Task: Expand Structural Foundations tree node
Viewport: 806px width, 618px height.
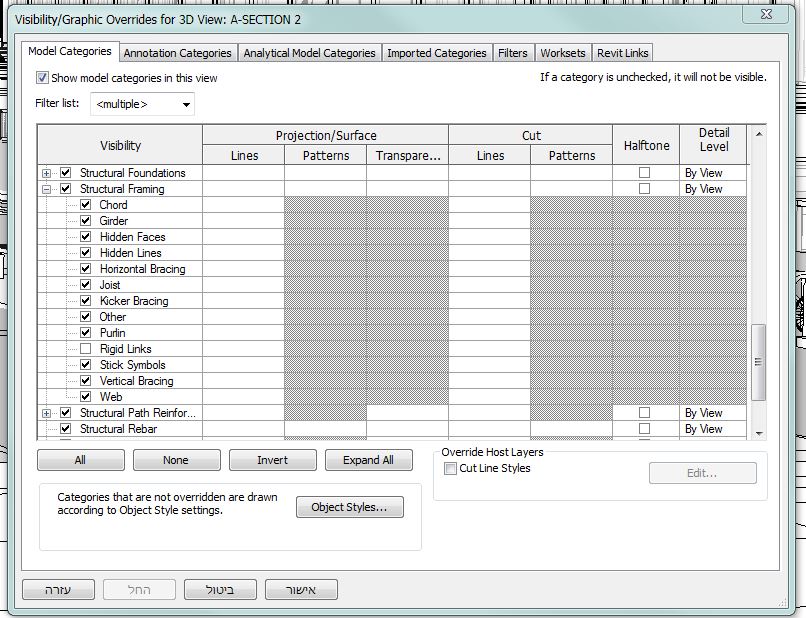Action: 46,173
